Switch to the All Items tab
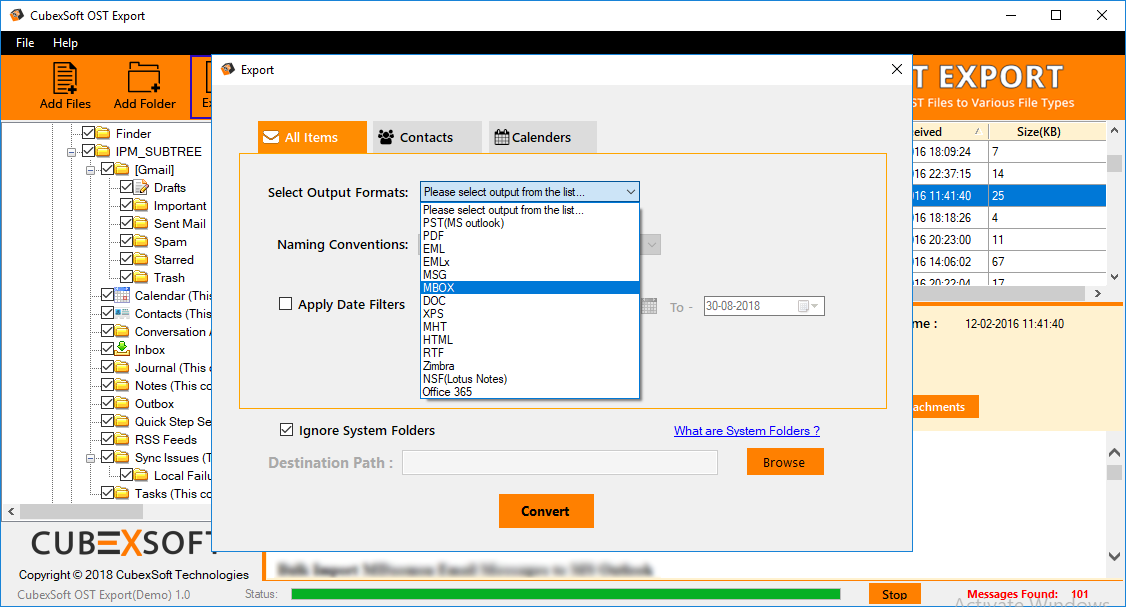Screen dimensions: 1126x607 click(312, 136)
